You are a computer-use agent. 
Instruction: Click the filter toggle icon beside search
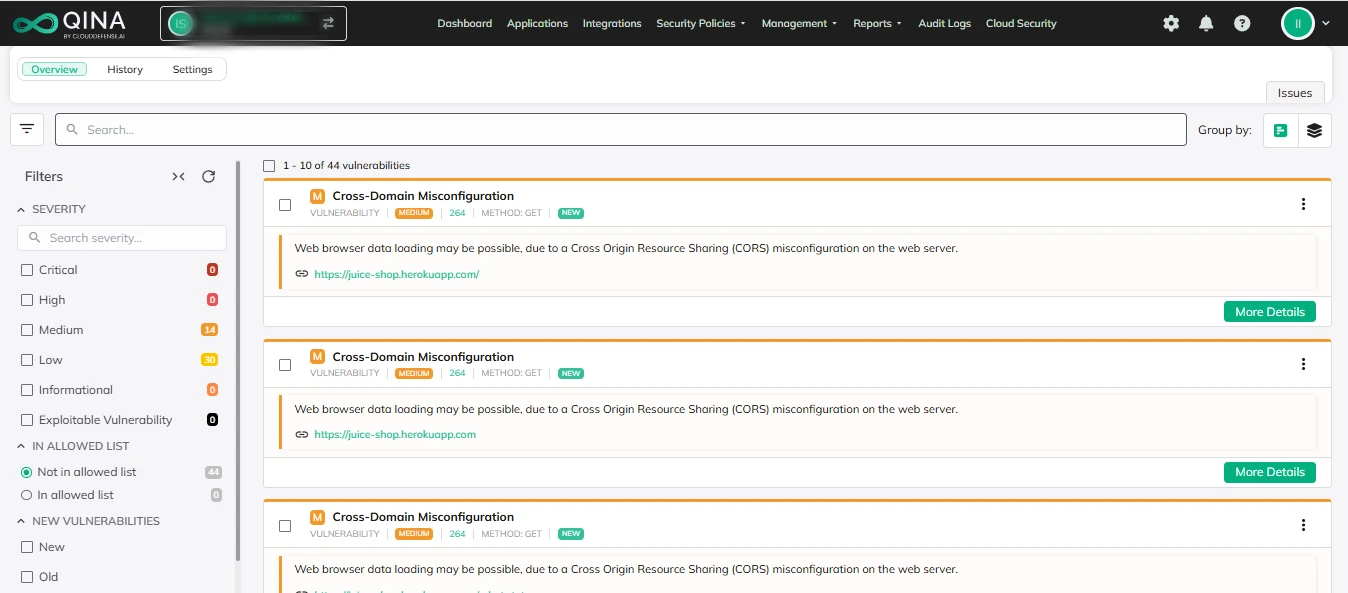point(27,129)
